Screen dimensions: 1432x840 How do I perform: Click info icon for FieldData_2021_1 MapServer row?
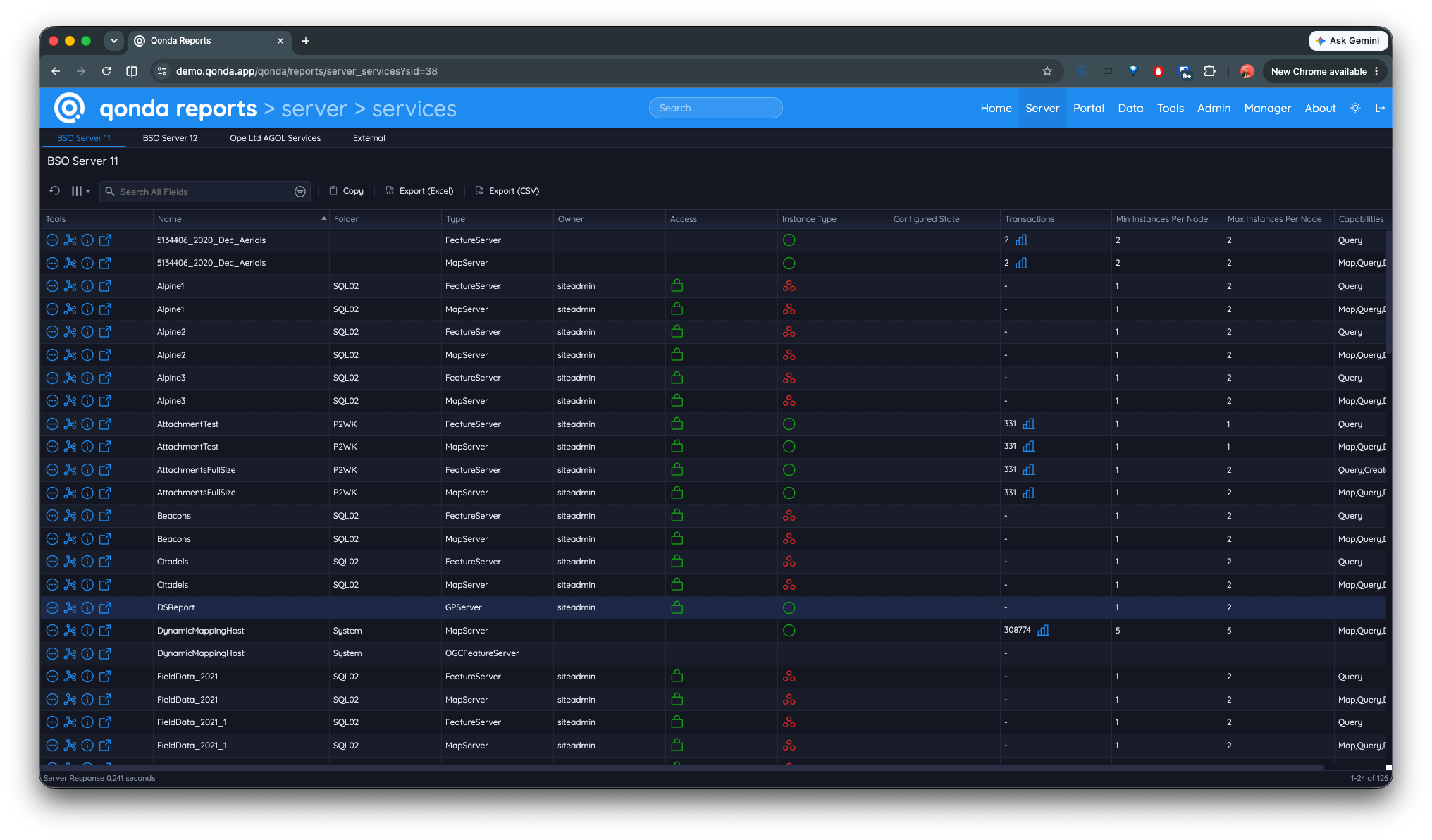point(87,745)
